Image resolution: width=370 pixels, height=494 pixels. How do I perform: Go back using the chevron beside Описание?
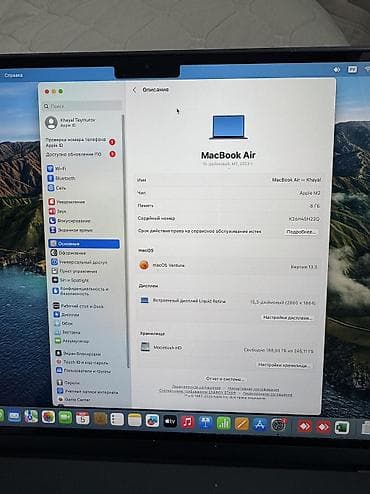point(134,90)
